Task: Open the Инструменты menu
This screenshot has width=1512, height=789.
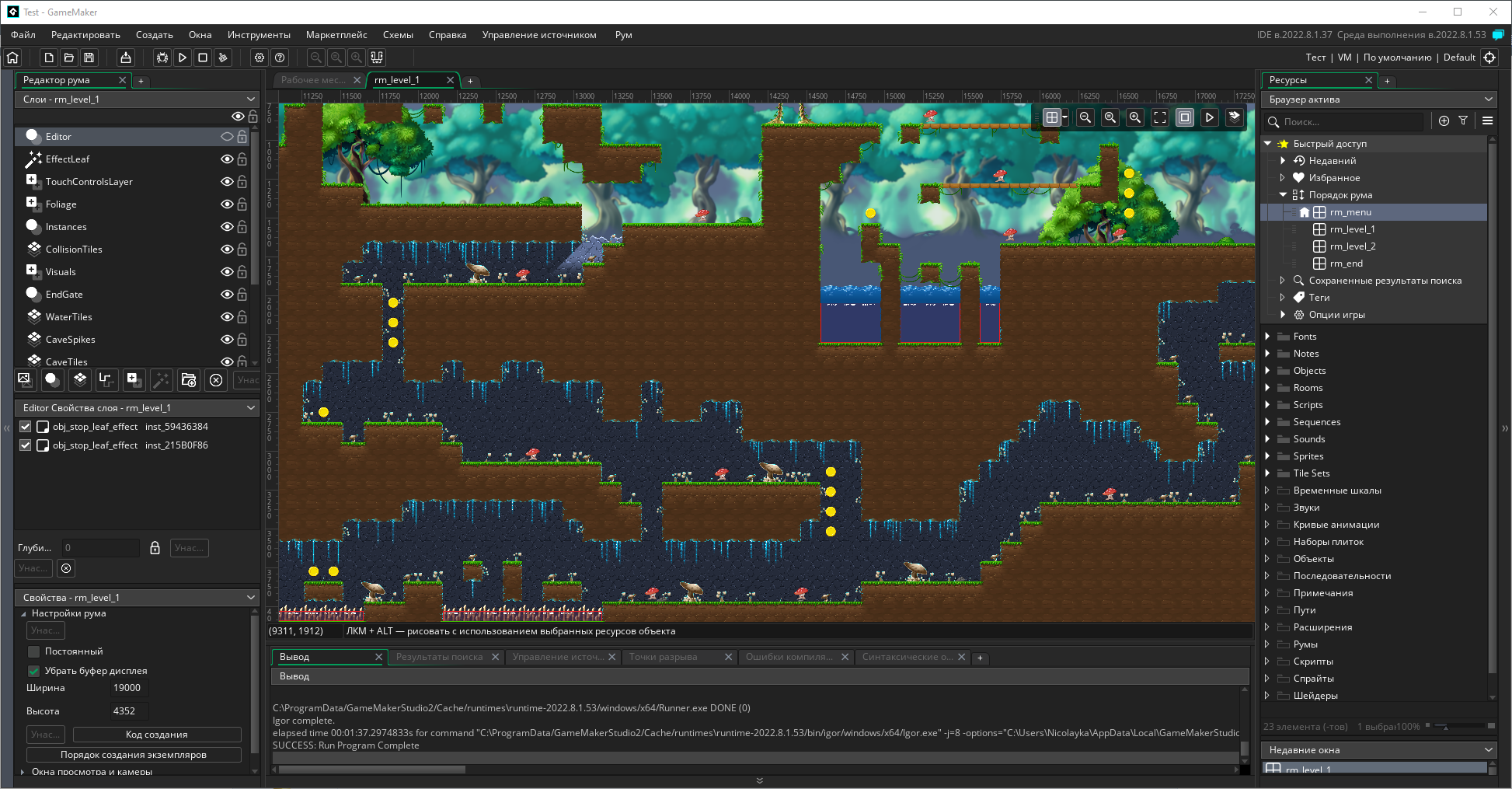Action: click(259, 35)
